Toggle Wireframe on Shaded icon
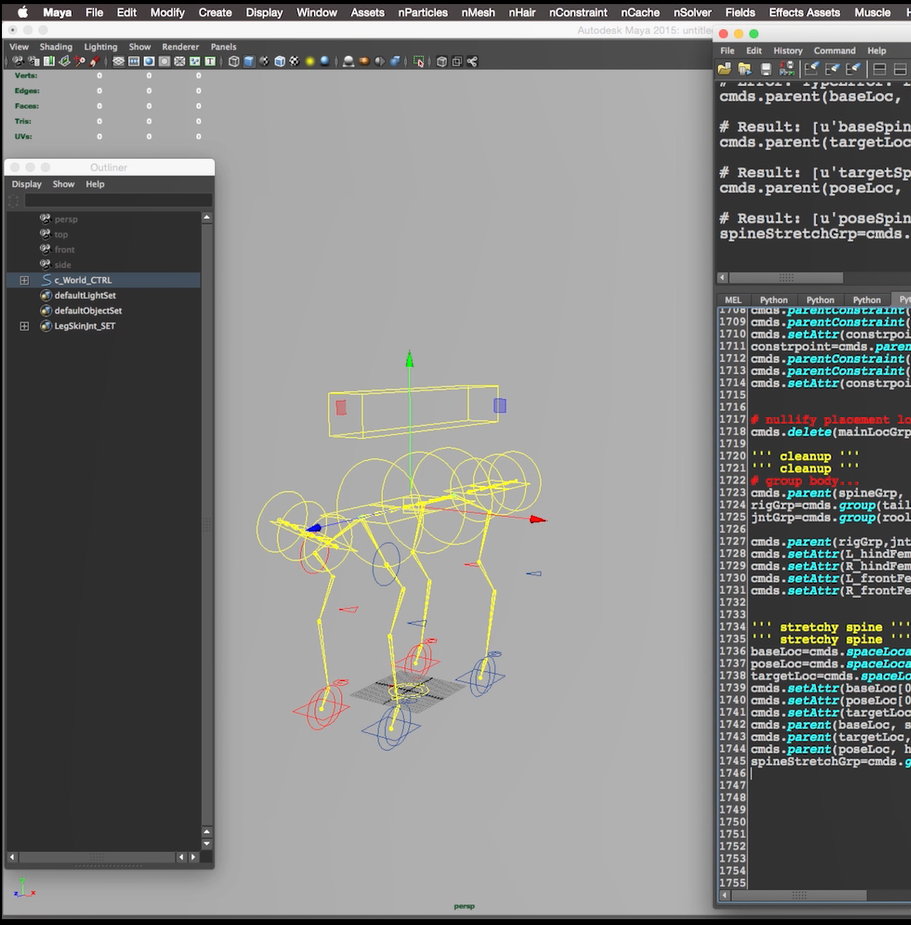The height and width of the screenshot is (925, 911). click(280, 61)
